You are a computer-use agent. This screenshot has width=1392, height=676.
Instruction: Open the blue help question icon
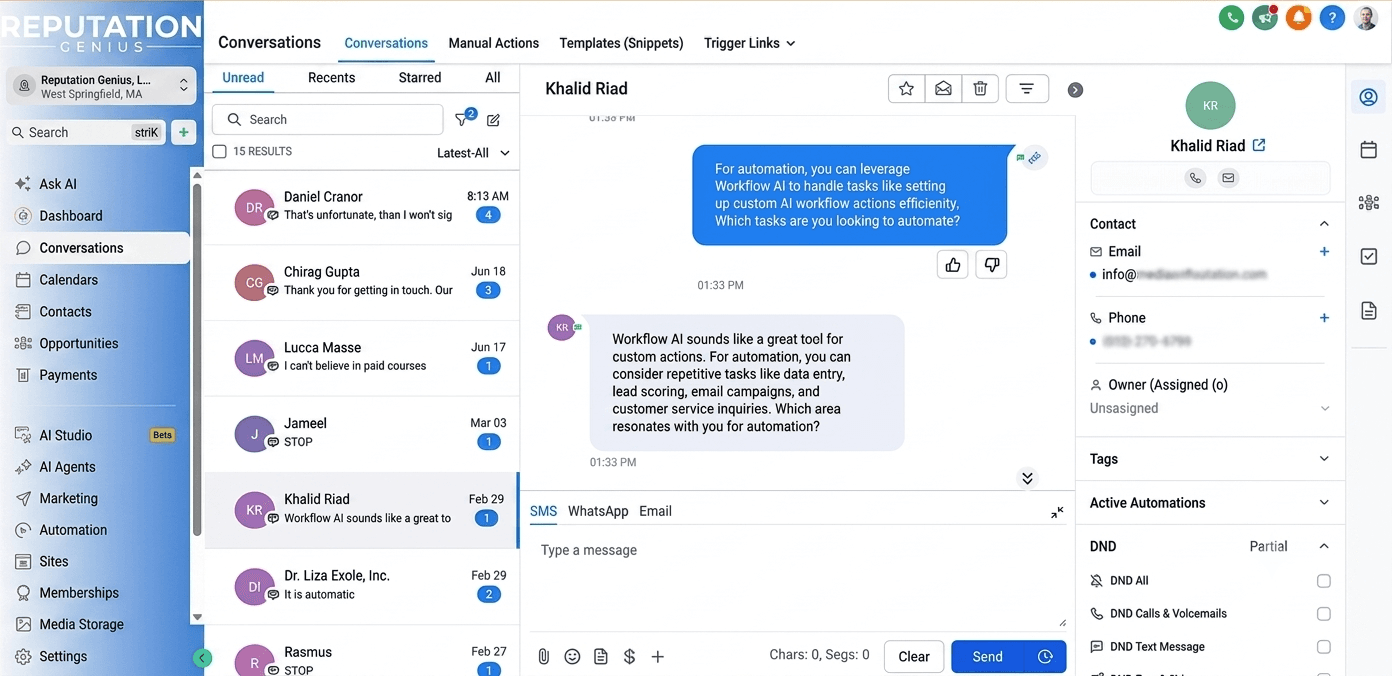[x=1332, y=17]
